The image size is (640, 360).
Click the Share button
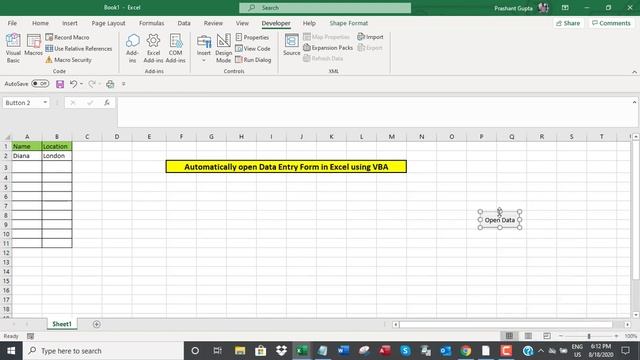click(568, 23)
